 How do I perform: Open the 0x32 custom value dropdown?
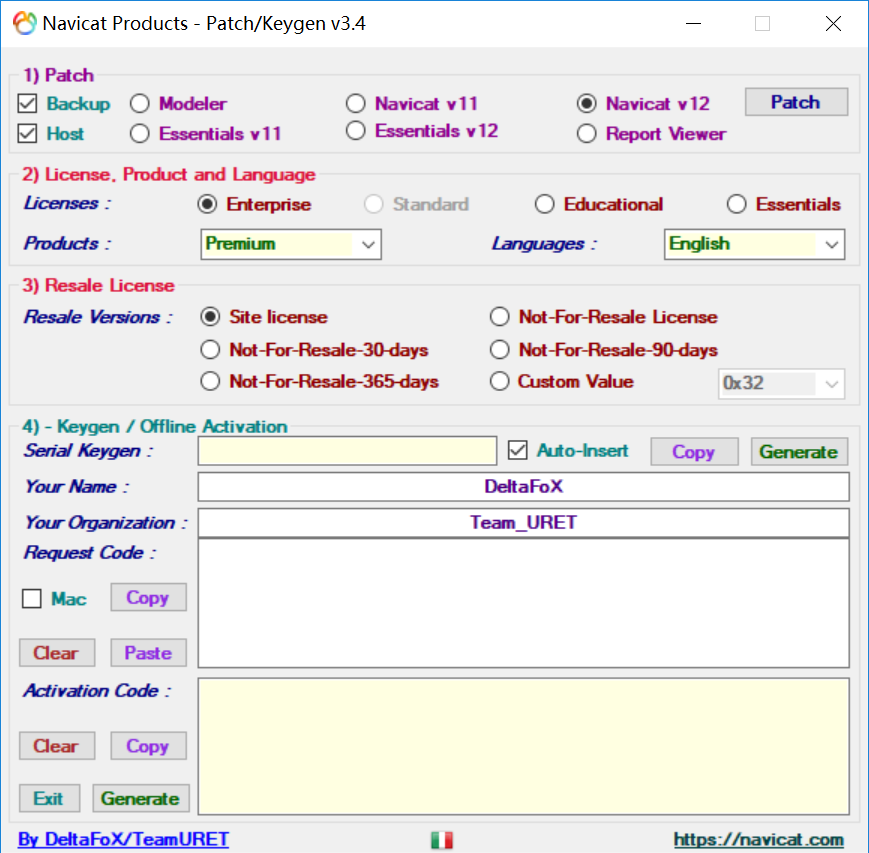pos(782,383)
